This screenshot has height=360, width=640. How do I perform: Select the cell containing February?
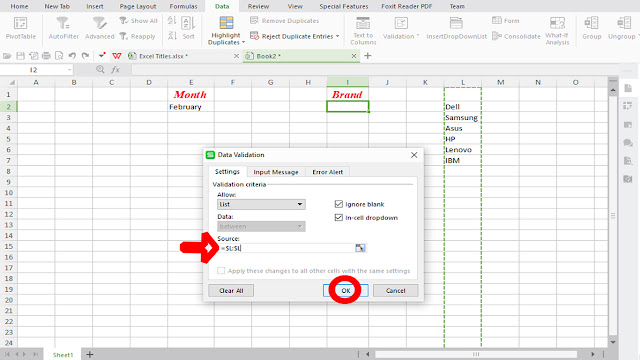[x=191, y=107]
